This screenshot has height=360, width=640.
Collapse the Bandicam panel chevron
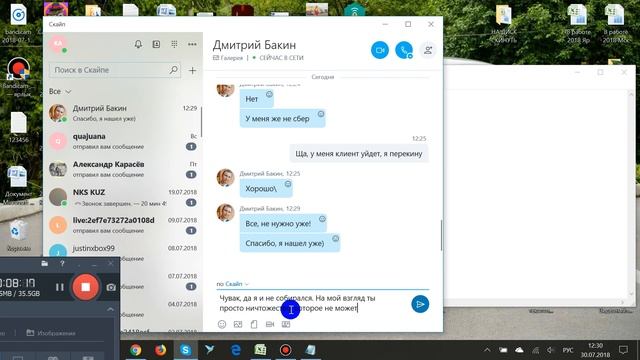(110, 309)
